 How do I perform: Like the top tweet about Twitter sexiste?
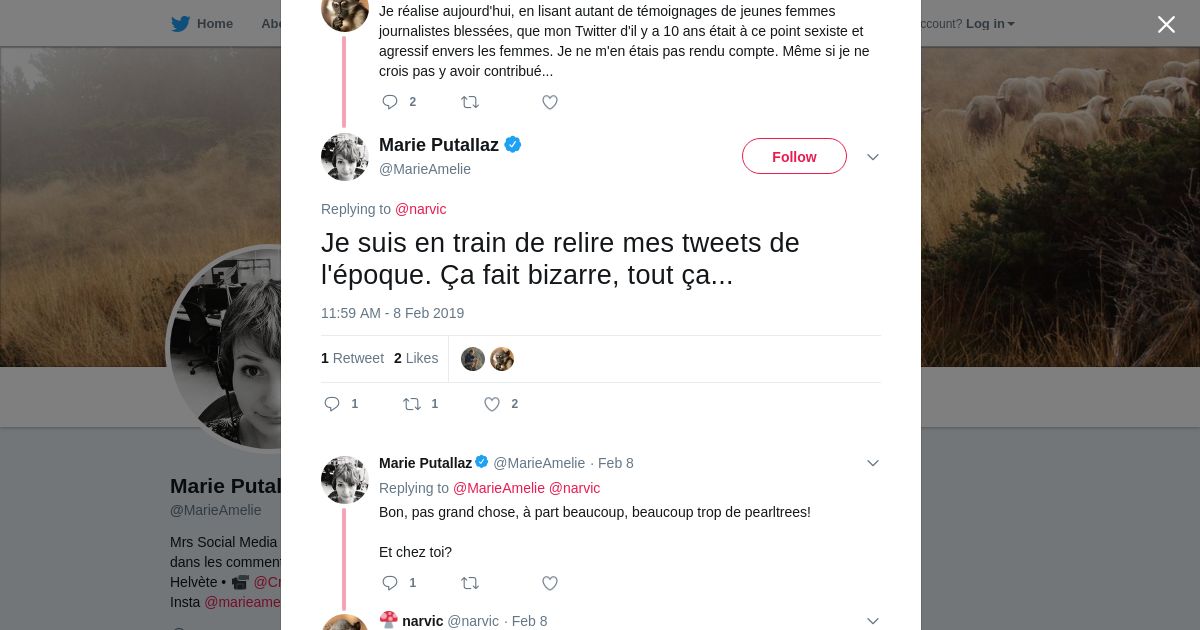pos(550,102)
